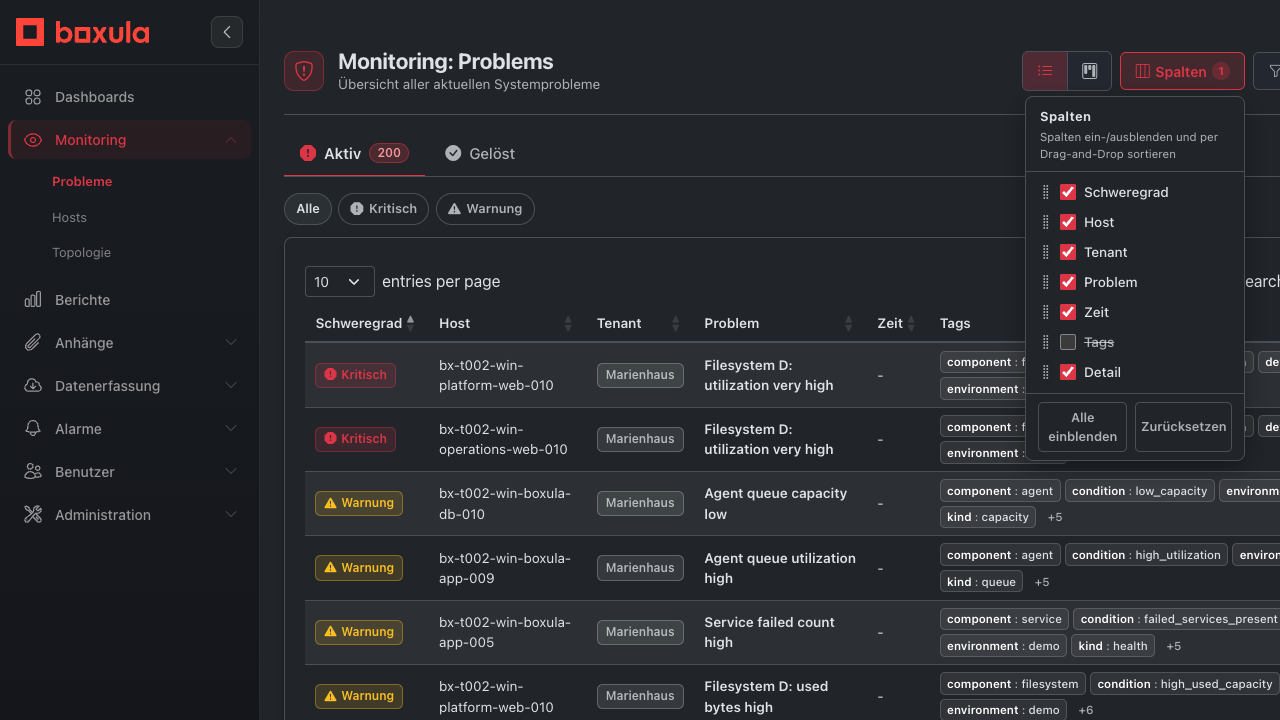The image size is (1280, 720).
Task: Click the Zurücksetzen button
Action: click(x=1183, y=427)
